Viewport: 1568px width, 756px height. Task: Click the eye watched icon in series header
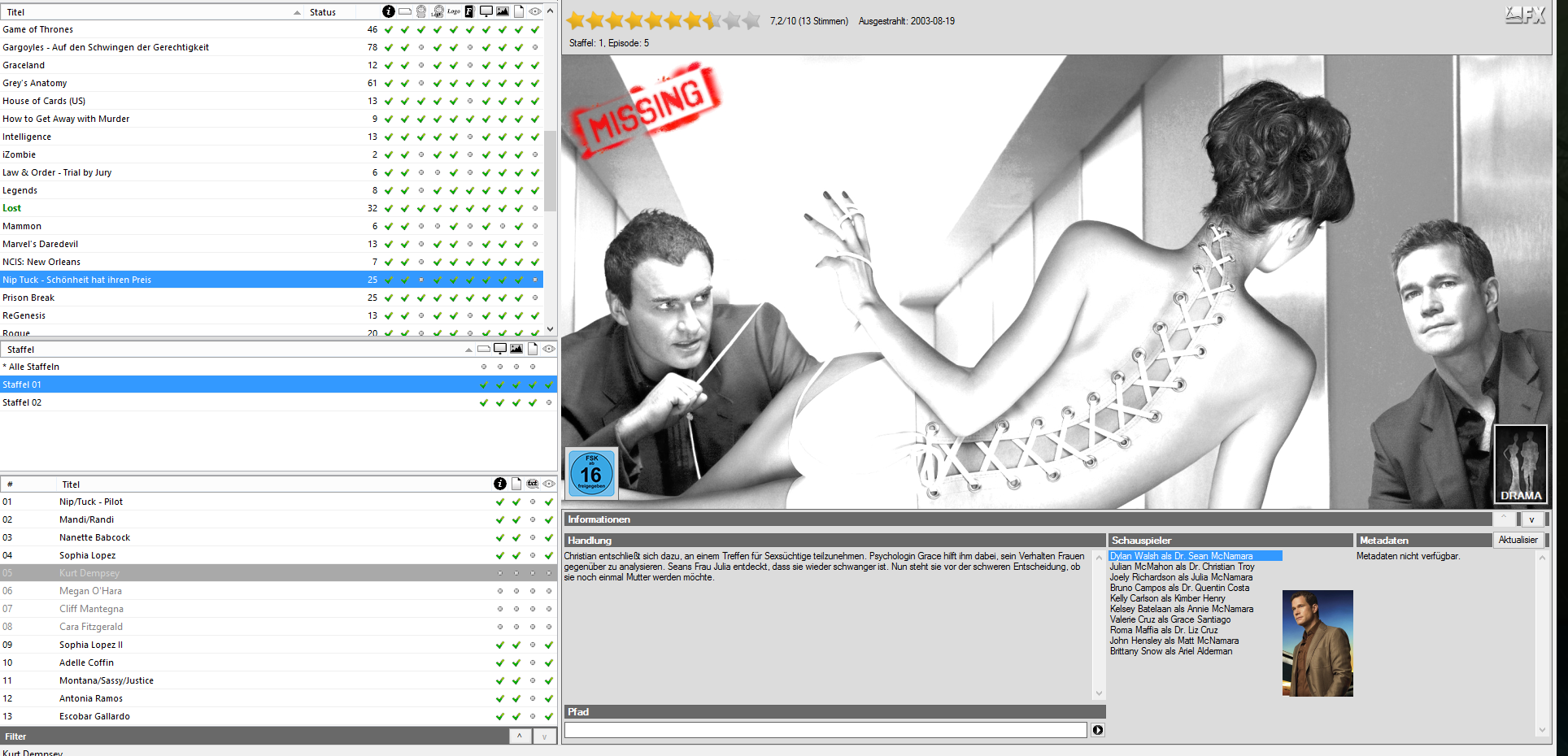click(535, 11)
